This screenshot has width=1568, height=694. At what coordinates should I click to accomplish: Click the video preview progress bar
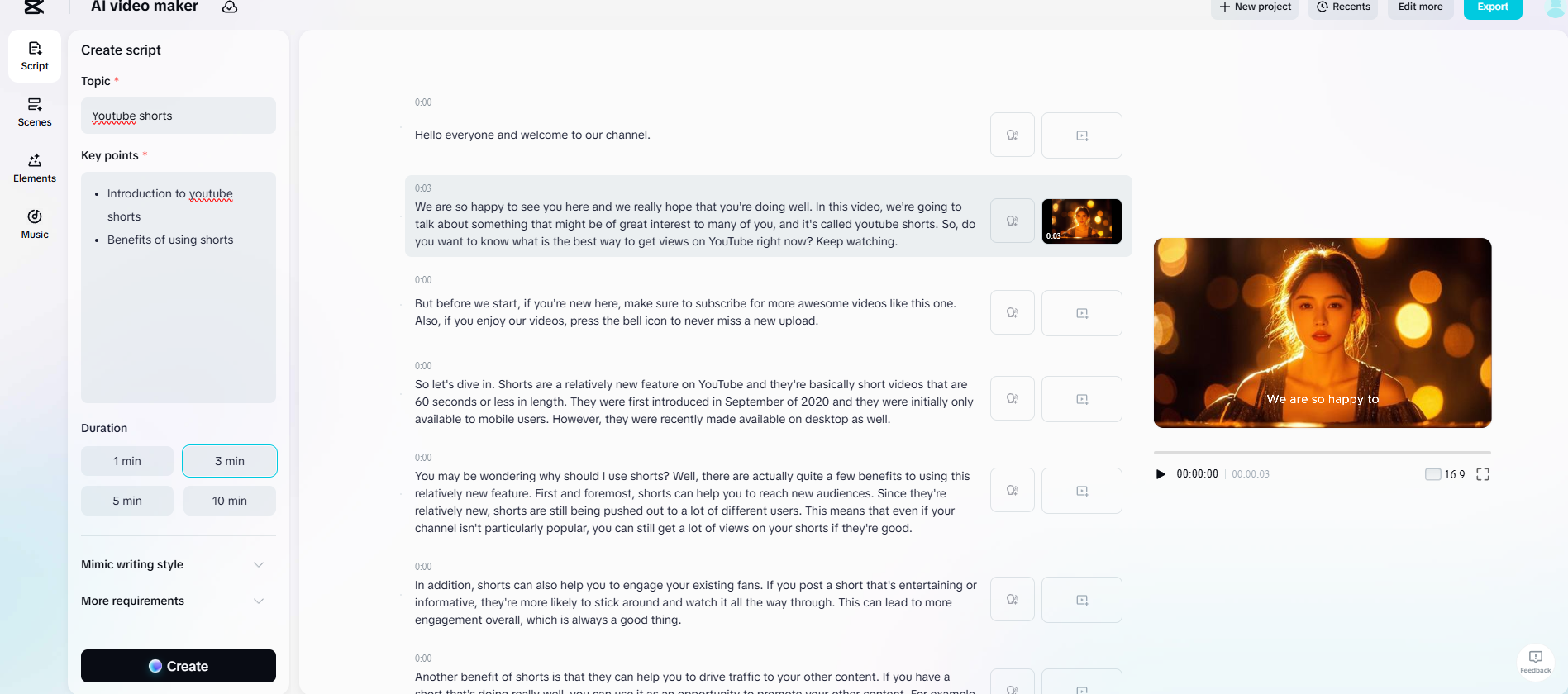1322,453
